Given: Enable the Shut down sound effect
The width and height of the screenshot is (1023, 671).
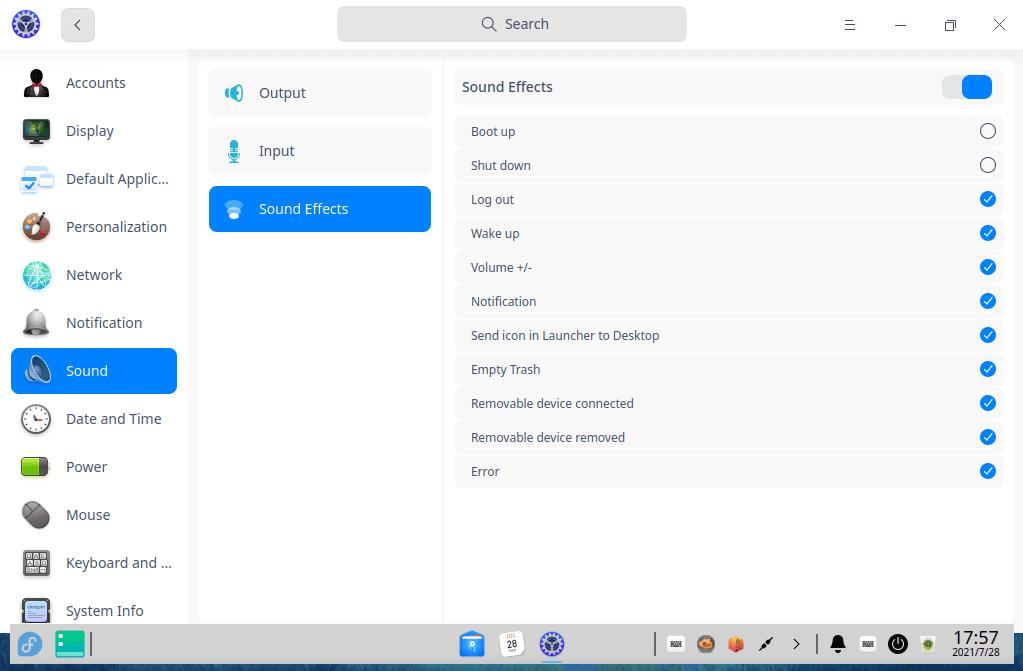Looking at the screenshot, I should 987,165.
